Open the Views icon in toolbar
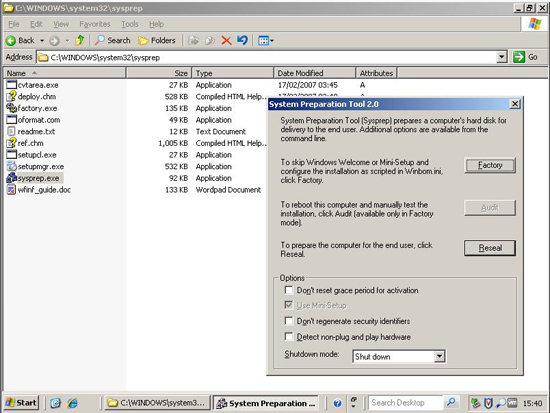Screen dimensions: 550x413 pos(263,41)
